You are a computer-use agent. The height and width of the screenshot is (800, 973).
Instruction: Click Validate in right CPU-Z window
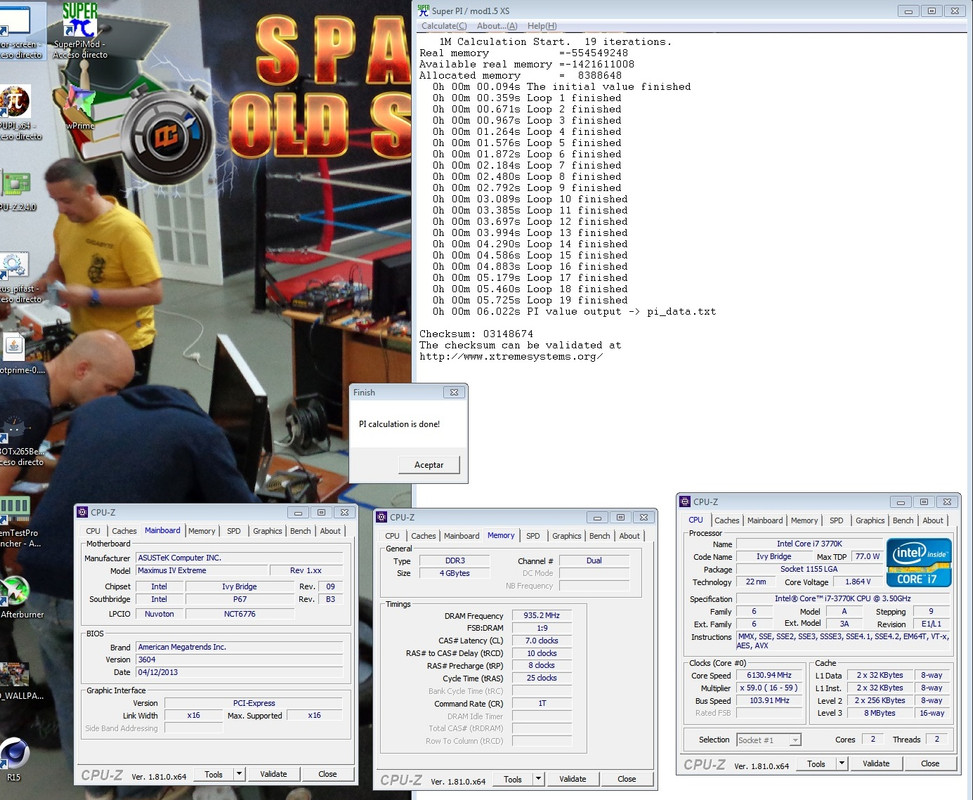pos(876,763)
